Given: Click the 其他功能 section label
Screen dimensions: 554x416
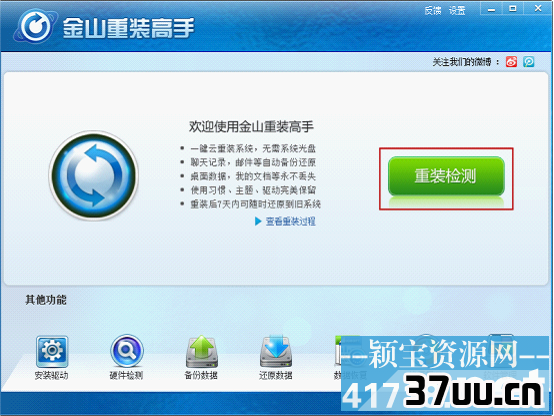Looking at the screenshot, I should tap(46, 300).
